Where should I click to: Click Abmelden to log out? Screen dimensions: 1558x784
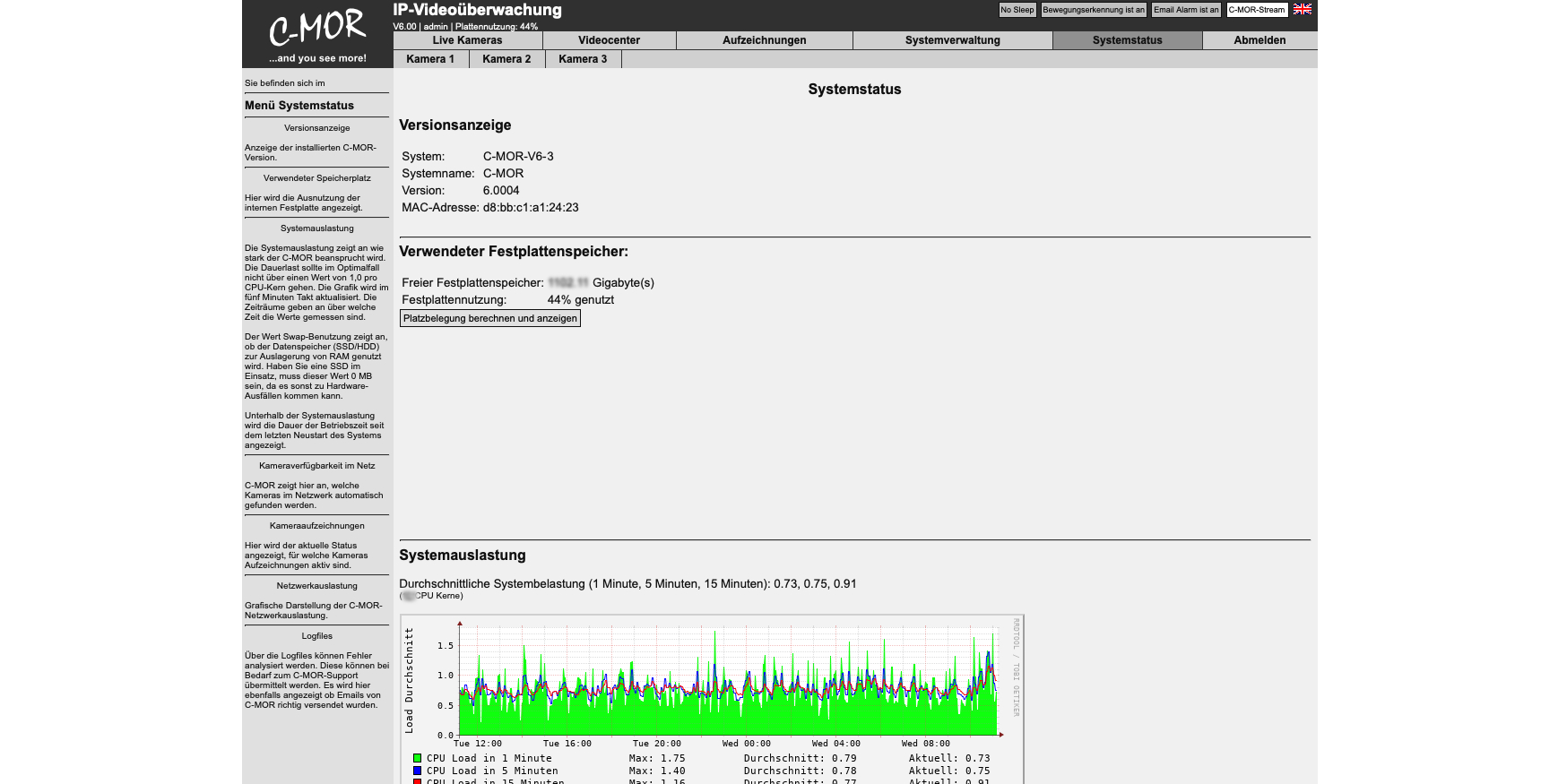[1259, 40]
